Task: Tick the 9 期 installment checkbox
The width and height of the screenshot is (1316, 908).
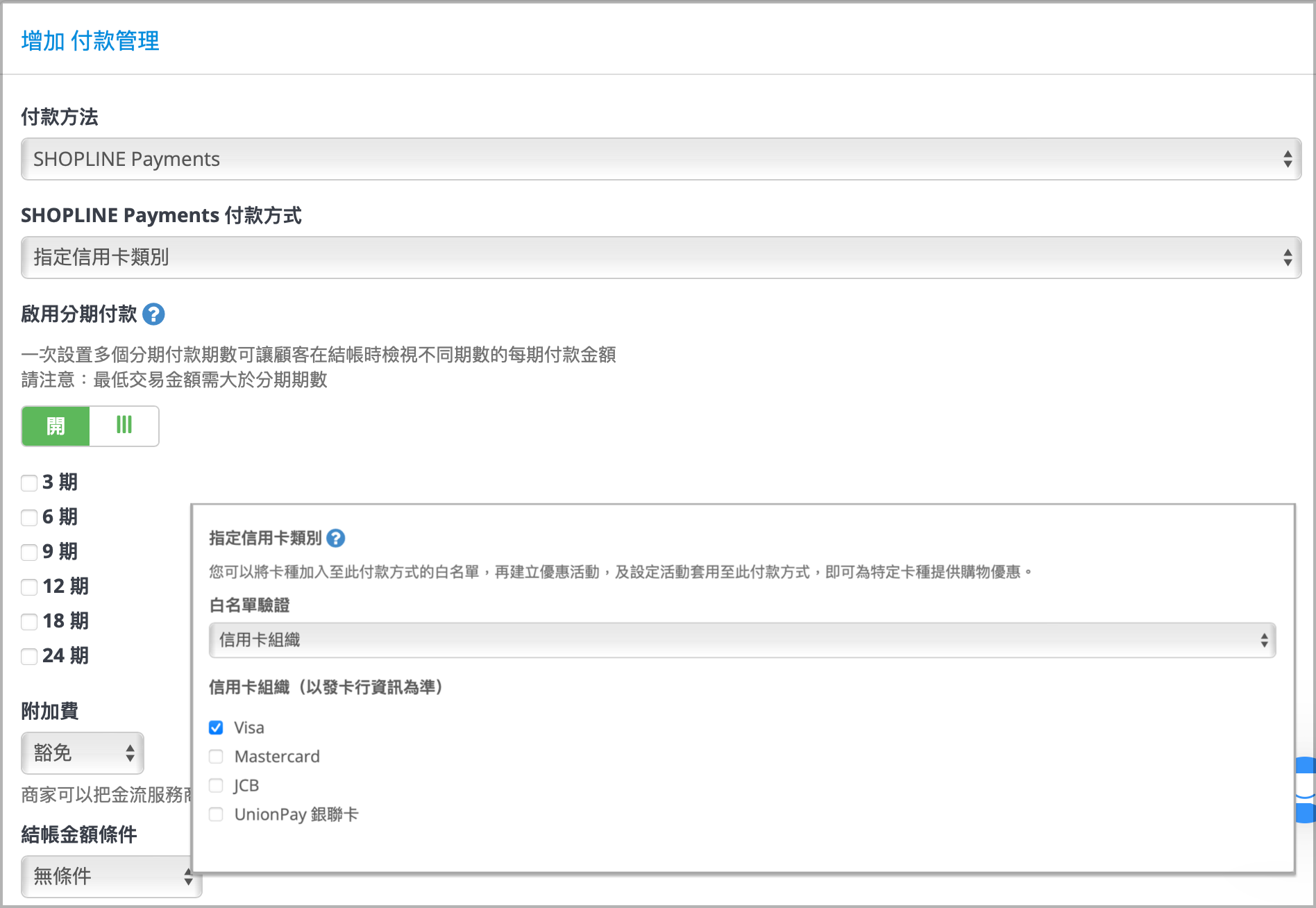Action: 29,552
